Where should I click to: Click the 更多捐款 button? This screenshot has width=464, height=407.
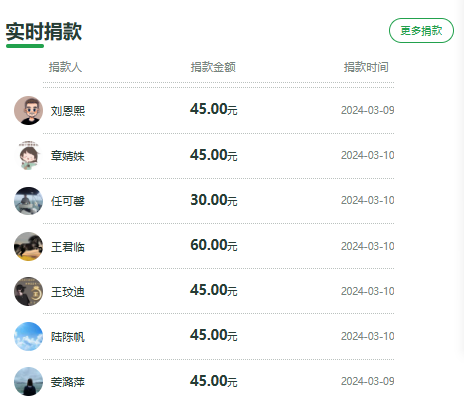pos(421,31)
